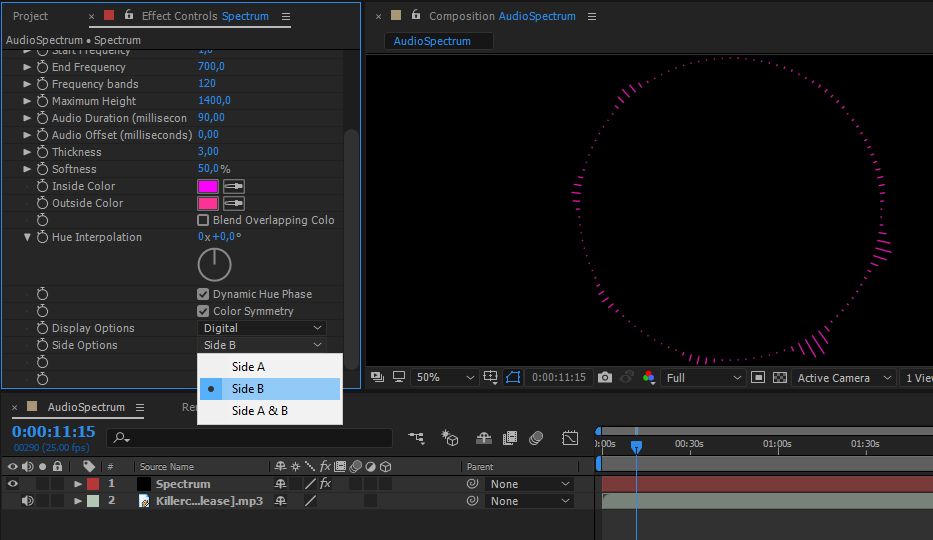The width and height of the screenshot is (933, 540).
Task: Click the timeline layer search field
Action: 250,438
